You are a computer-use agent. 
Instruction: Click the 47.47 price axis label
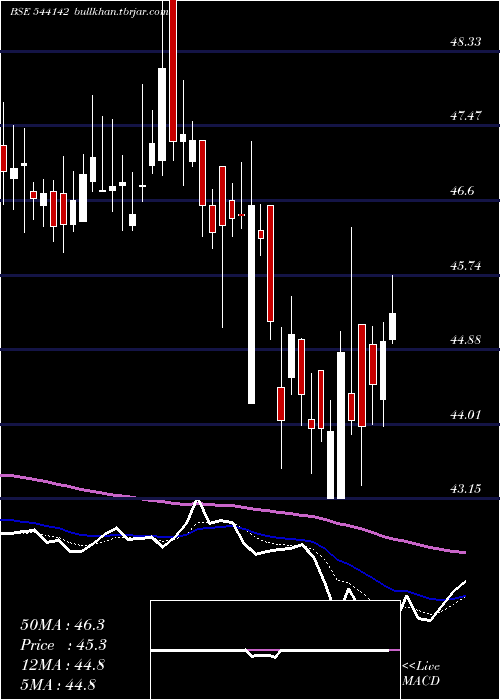[x=466, y=116]
